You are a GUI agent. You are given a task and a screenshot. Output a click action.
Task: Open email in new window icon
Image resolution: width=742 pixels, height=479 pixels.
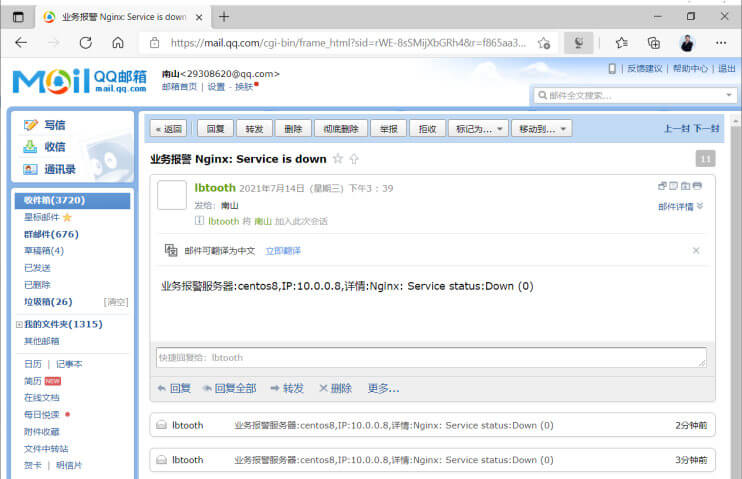662,186
